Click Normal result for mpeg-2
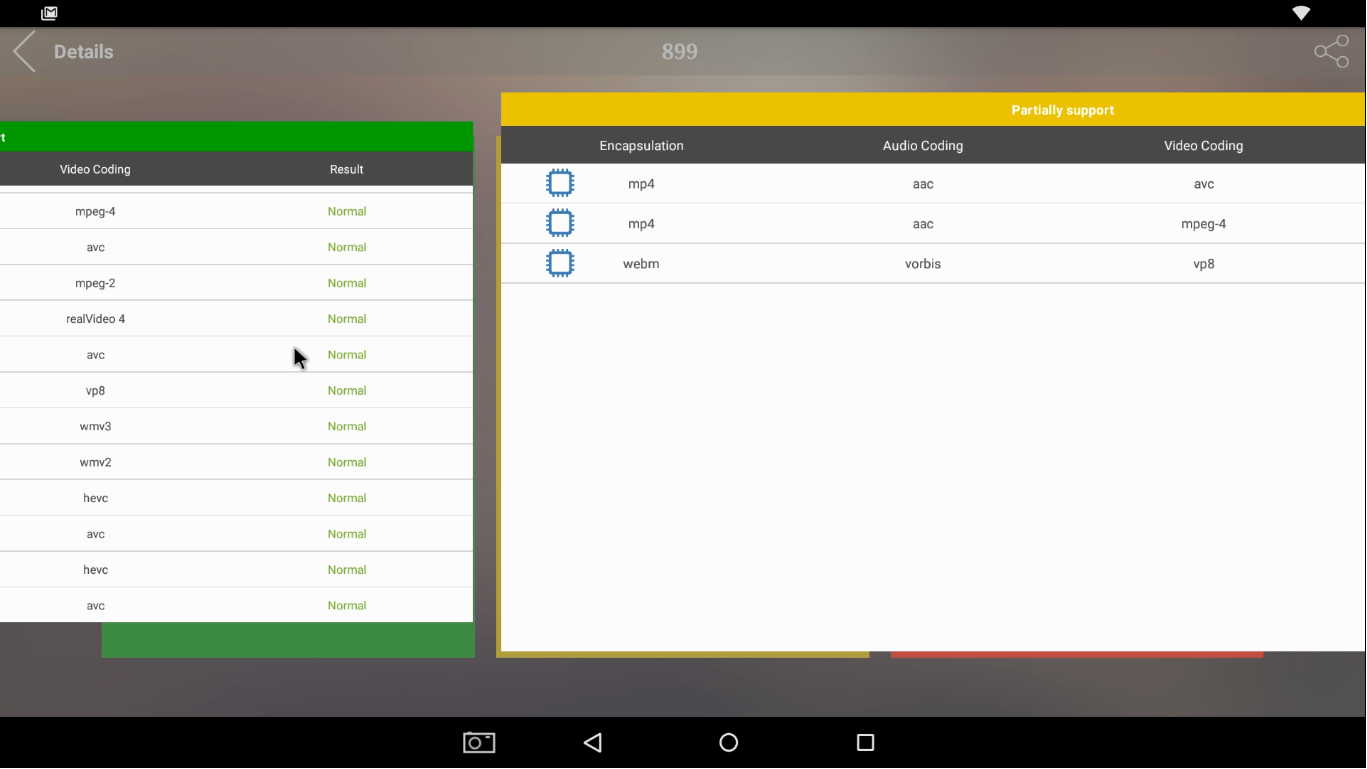Viewport: 1367px width, 769px height. [x=347, y=283]
